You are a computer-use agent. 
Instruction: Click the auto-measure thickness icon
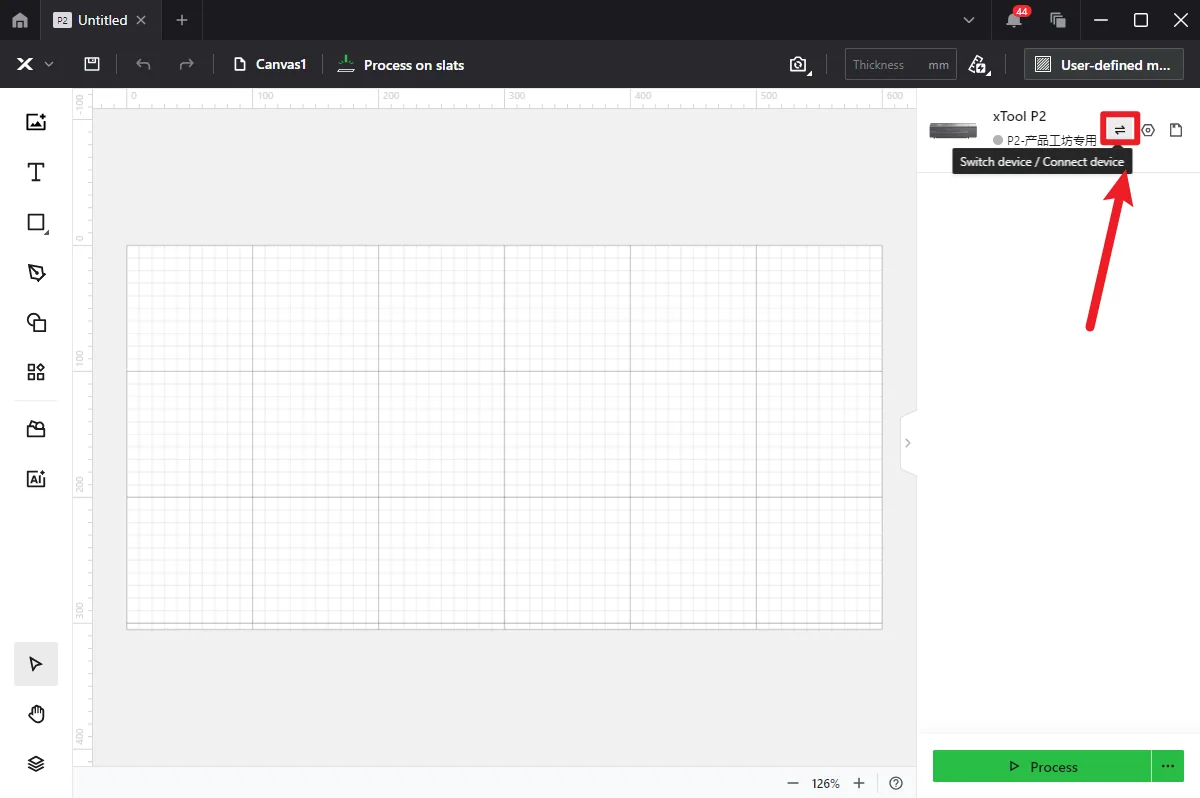(978, 64)
